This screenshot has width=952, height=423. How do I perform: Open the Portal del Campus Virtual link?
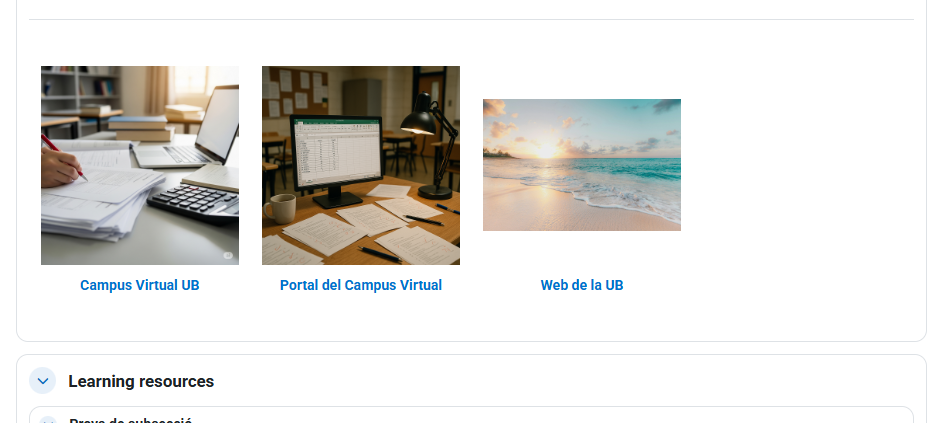click(361, 285)
